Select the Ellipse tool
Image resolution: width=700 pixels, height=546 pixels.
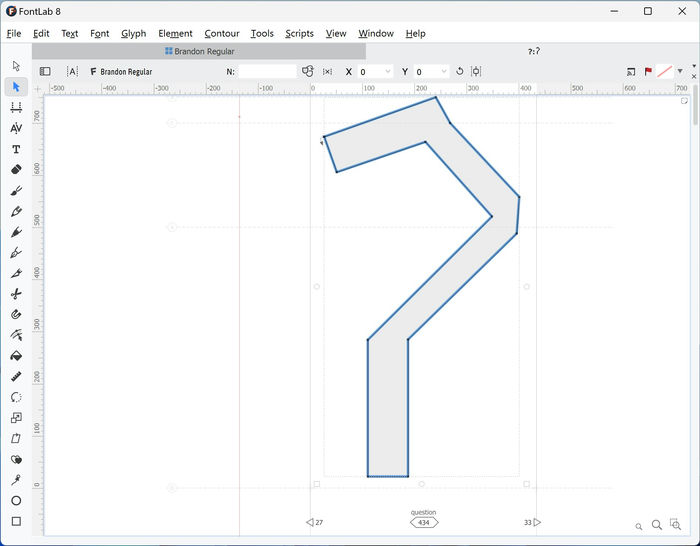coord(16,500)
